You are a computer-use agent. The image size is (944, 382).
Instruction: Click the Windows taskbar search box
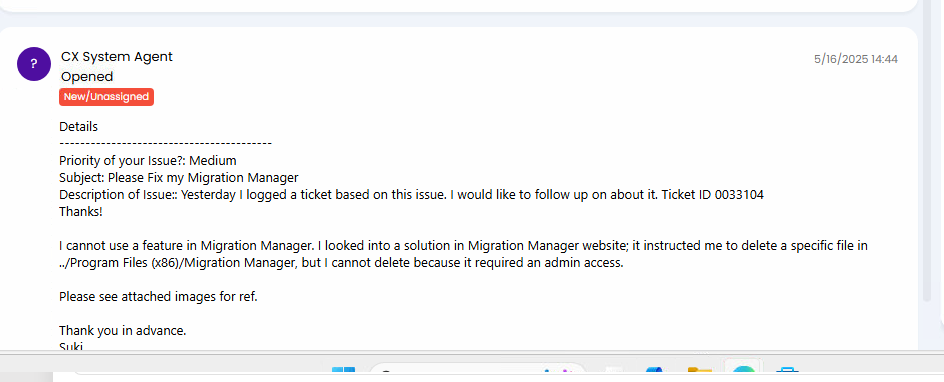[x=477, y=372]
